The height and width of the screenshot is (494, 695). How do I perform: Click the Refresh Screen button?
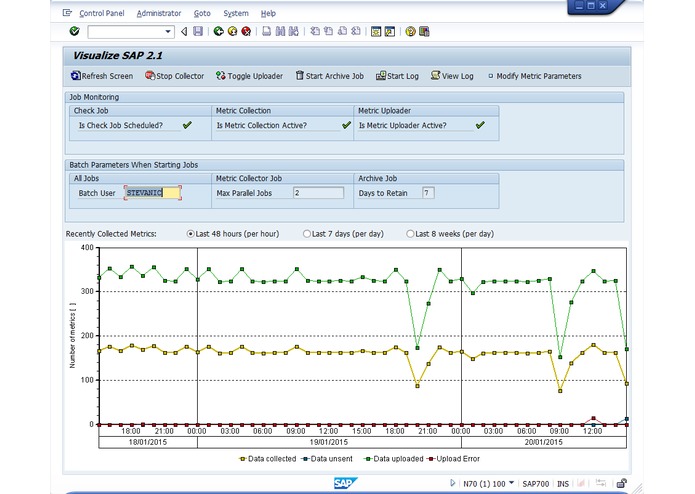point(102,76)
